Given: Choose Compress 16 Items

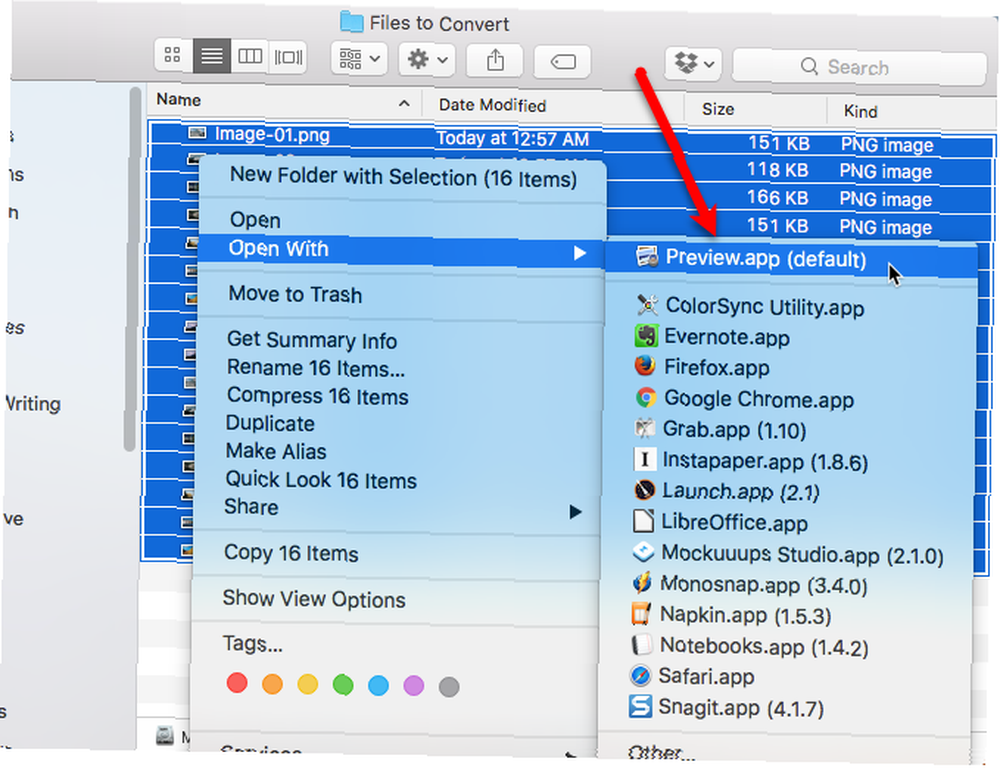Looking at the screenshot, I should [318, 396].
